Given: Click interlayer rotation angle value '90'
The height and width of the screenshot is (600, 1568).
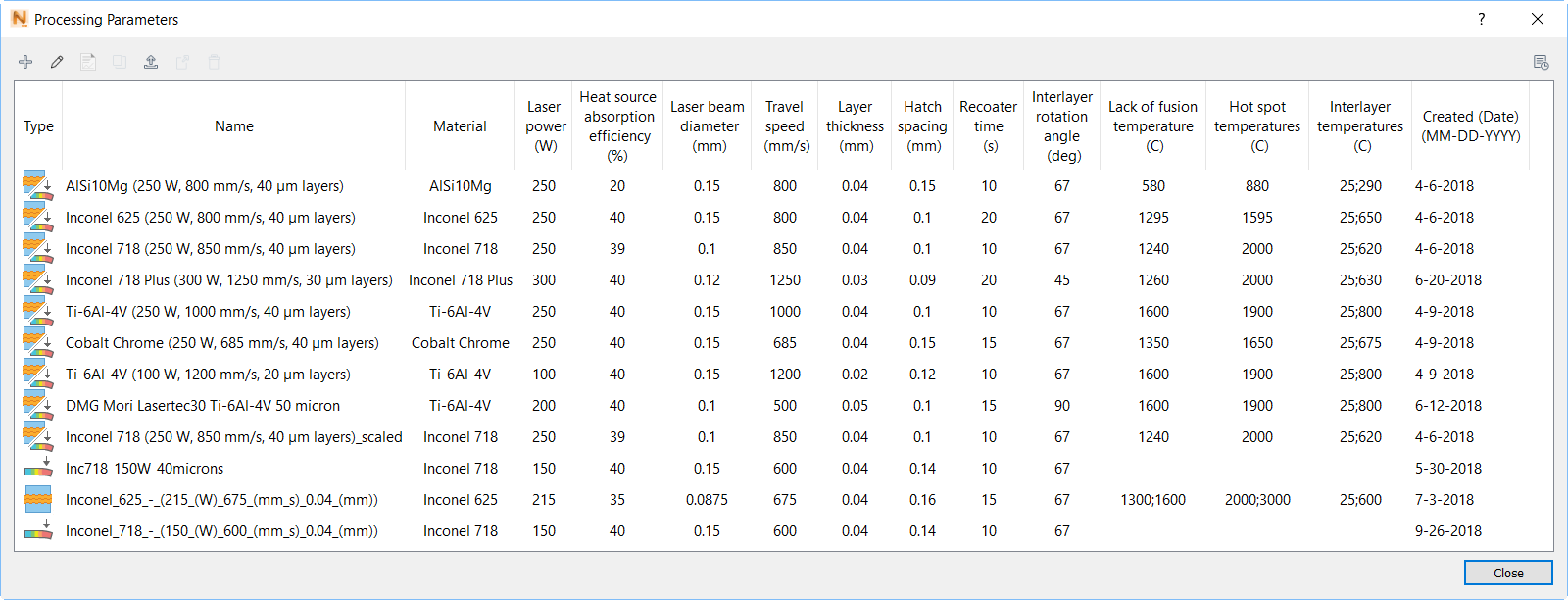Looking at the screenshot, I should (1062, 405).
